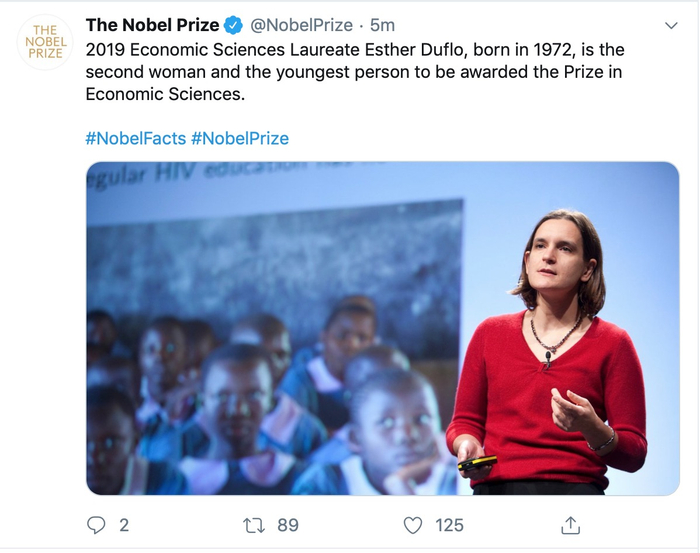Open the #NobelPrize hashtag link
The image size is (700, 553).
pos(240,138)
